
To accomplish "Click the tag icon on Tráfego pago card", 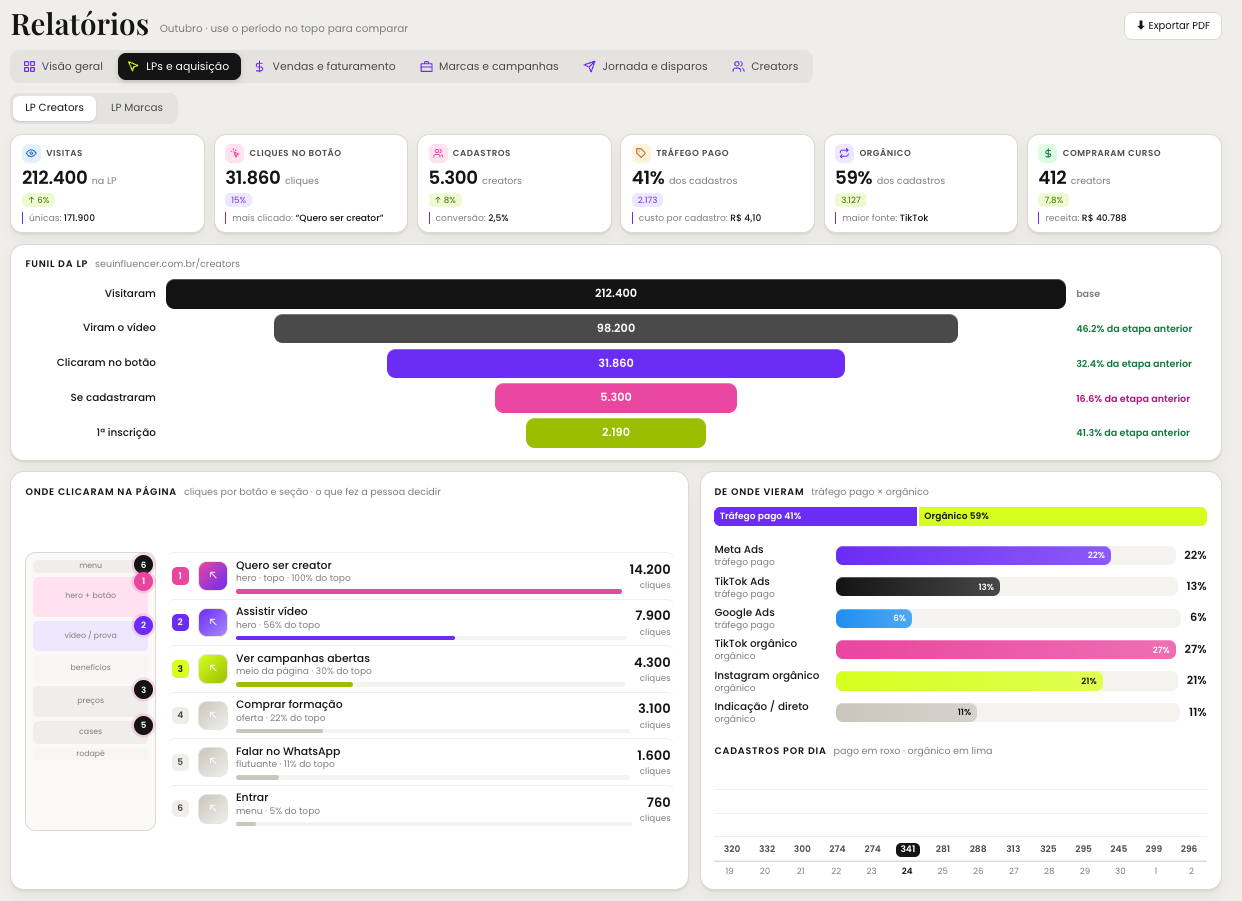I will (641, 153).
